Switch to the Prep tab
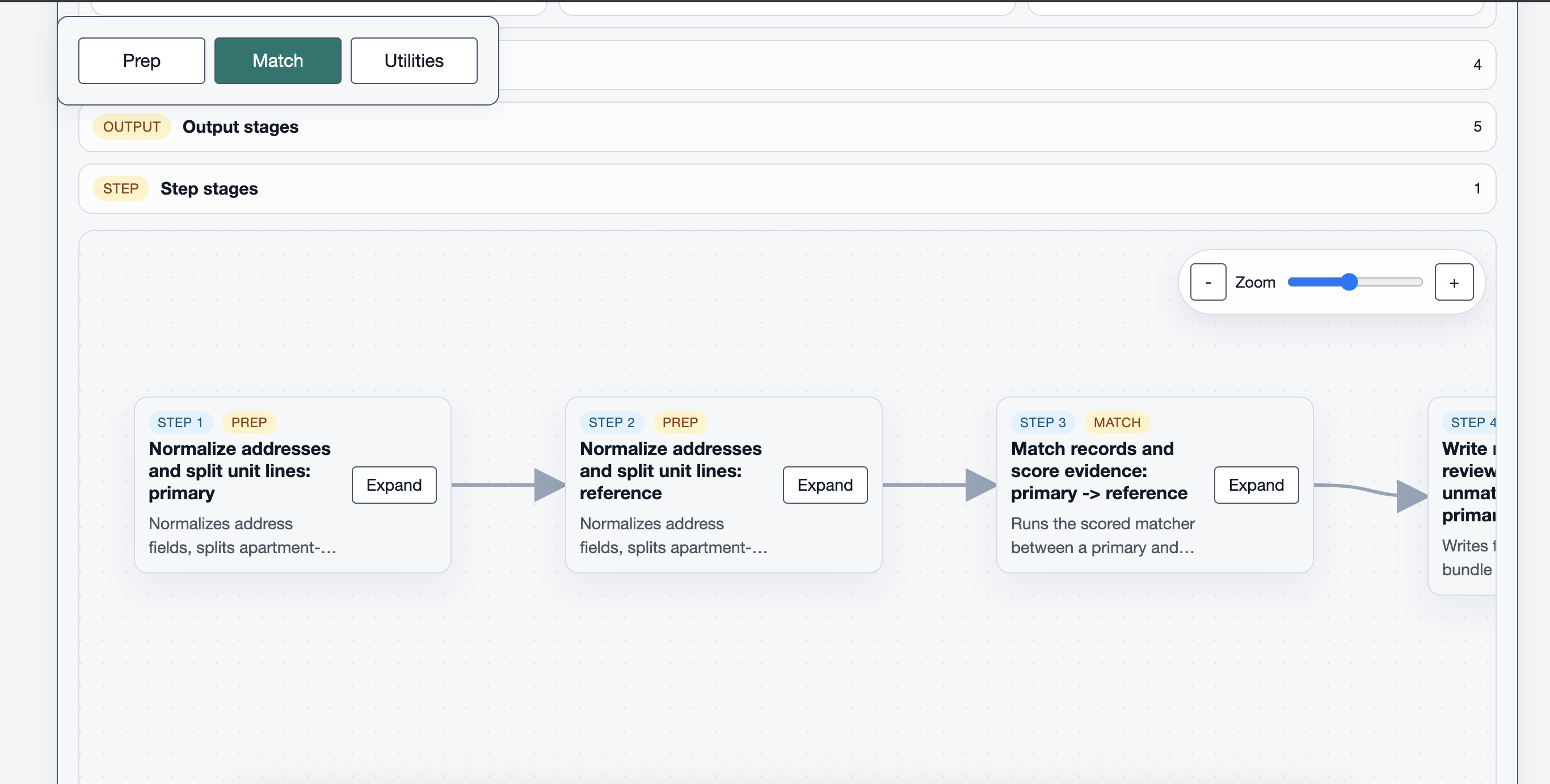This screenshot has height=784, width=1550. pyautogui.click(x=141, y=61)
